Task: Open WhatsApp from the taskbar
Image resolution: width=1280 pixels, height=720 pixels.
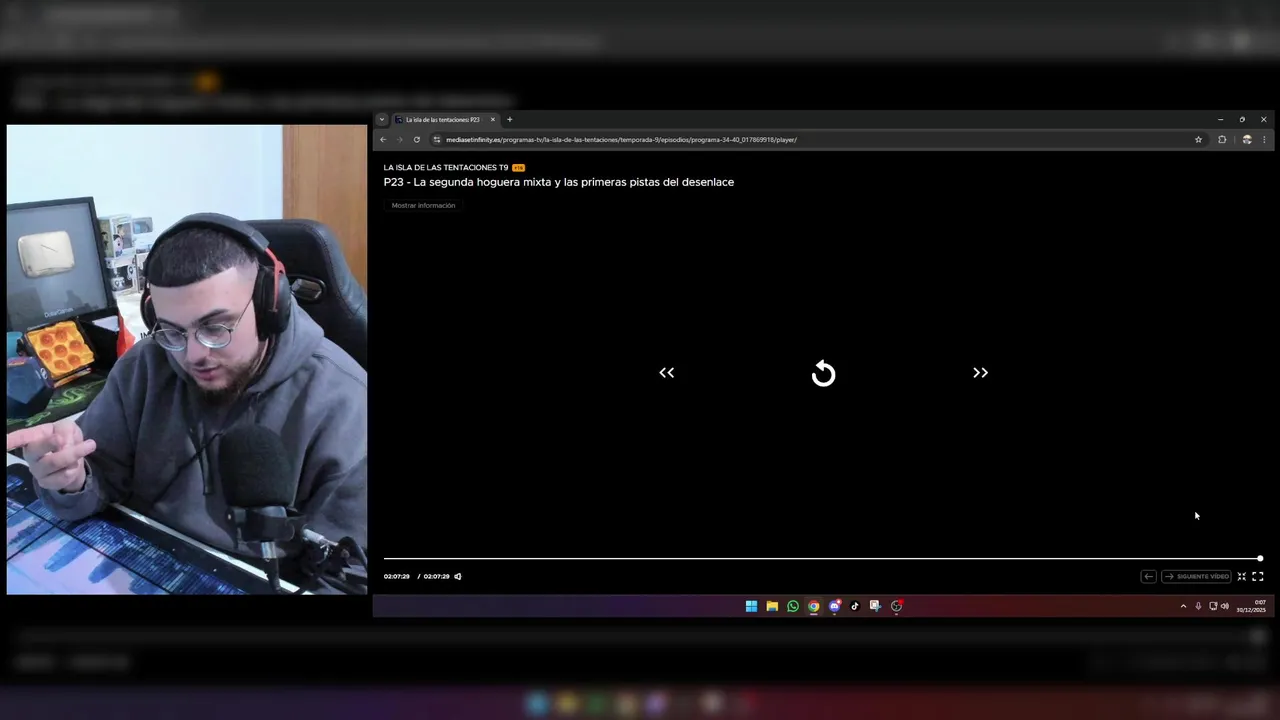Action: tap(793, 606)
